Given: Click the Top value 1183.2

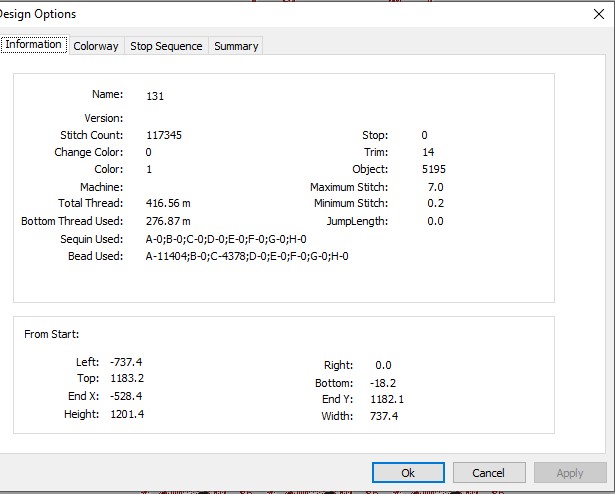Looking at the screenshot, I should point(127,378).
